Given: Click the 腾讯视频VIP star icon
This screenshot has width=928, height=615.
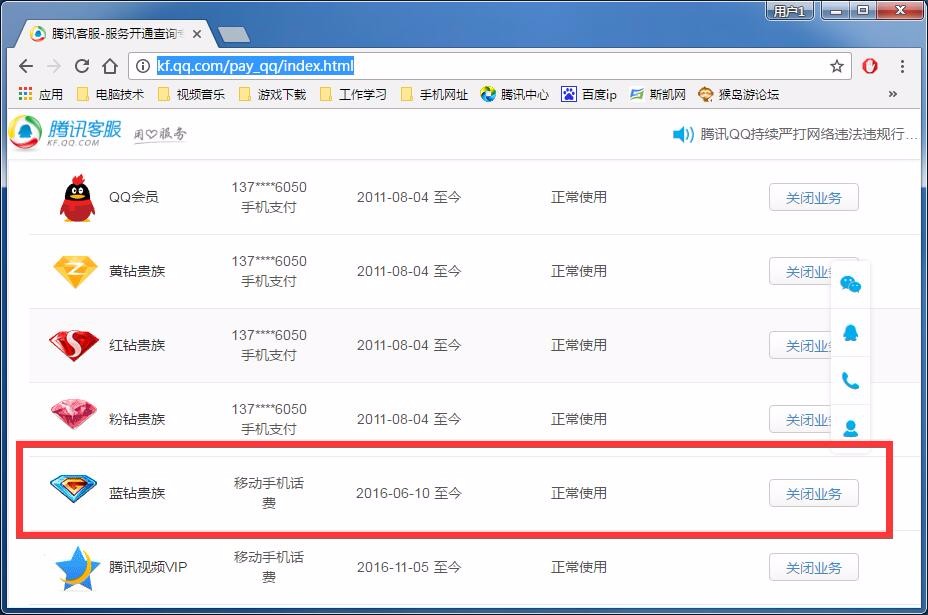Looking at the screenshot, I should (x=78, y=568).
